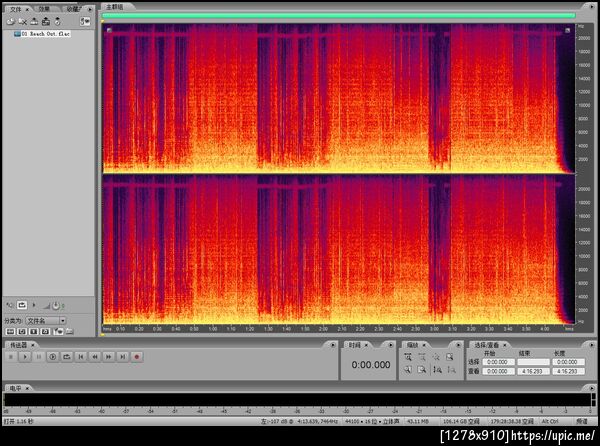
Task: Click Zoom In Vertically icon
Action: (437, 370)
